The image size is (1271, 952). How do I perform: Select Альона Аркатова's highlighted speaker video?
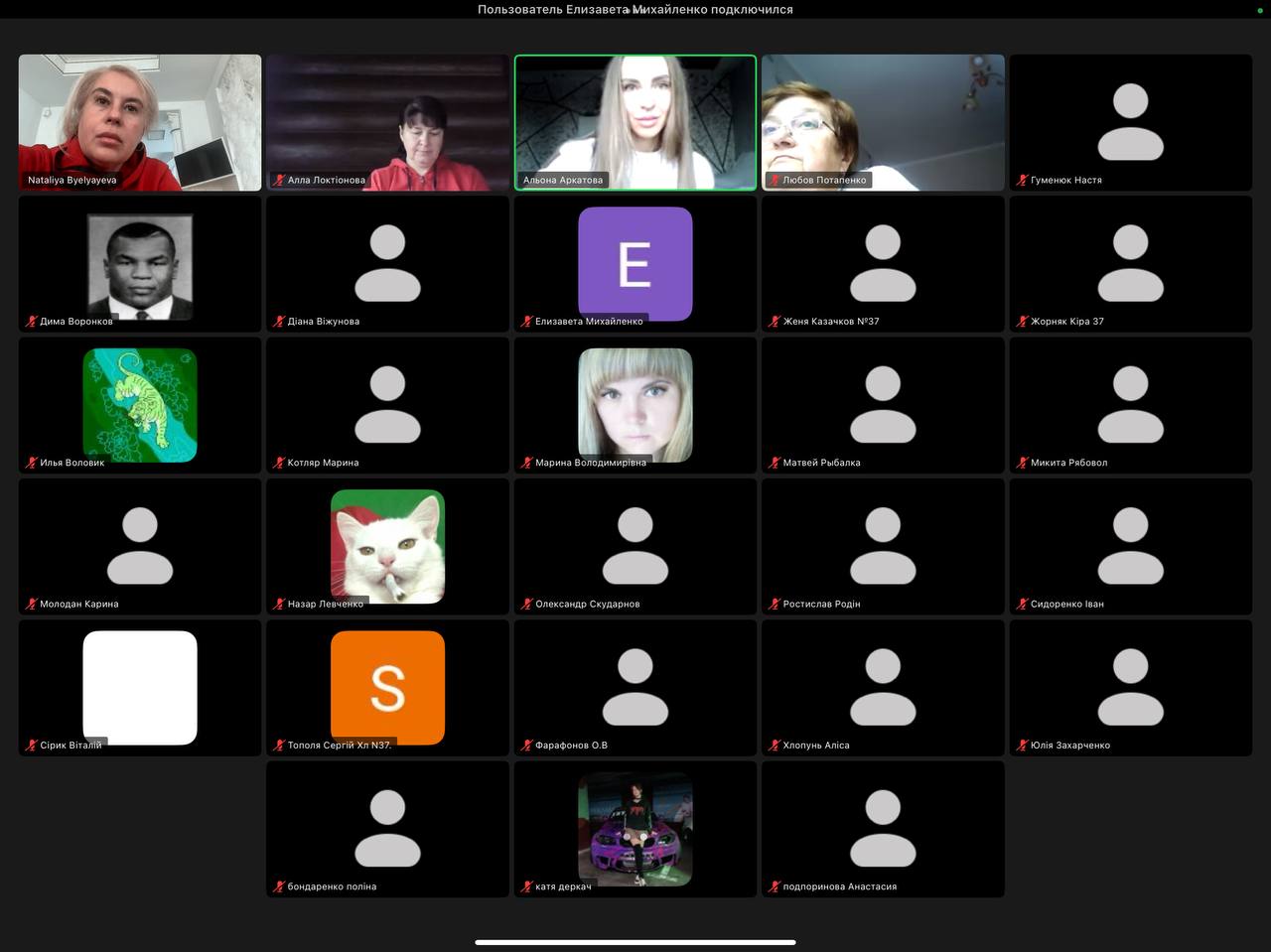(x=635, y=119)
